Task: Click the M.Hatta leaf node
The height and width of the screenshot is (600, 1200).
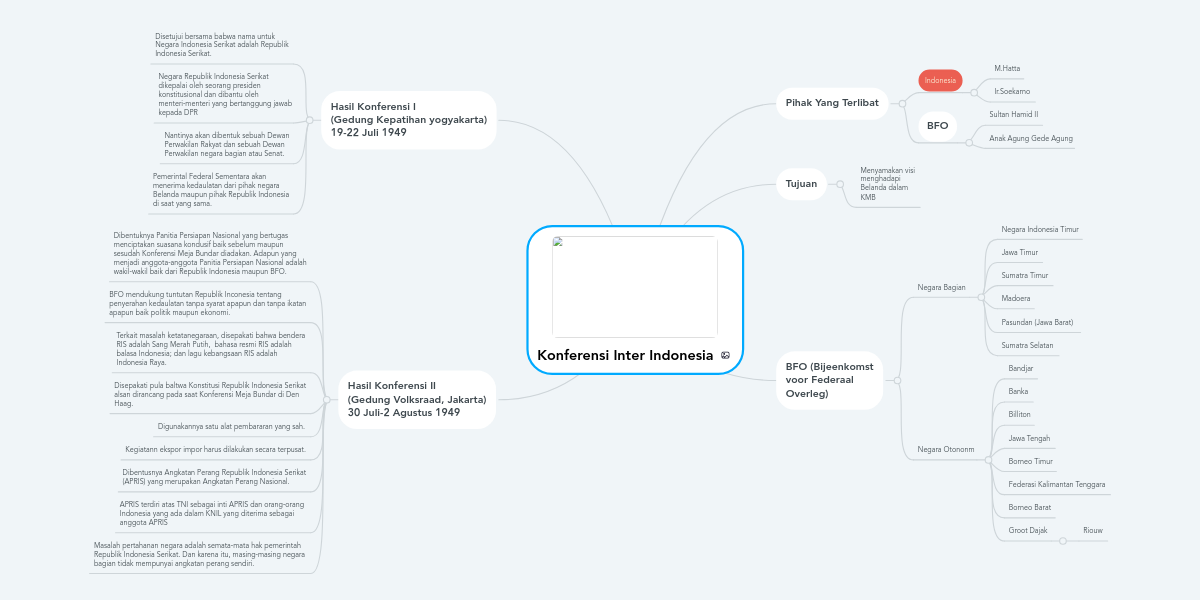Action: pyautogui.click(x=1006, y=68)
